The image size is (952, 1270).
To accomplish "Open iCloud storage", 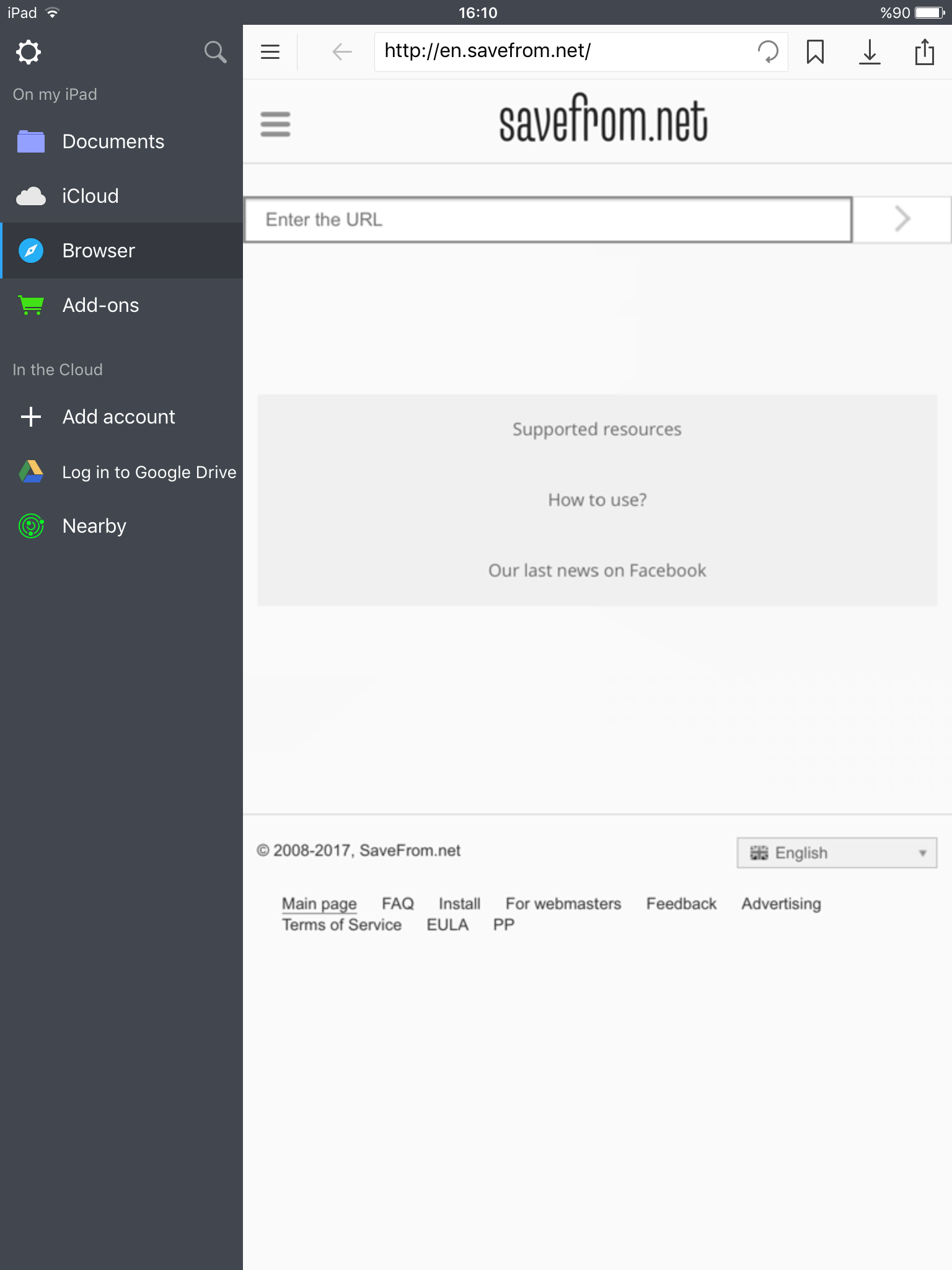I will (121, 196).
